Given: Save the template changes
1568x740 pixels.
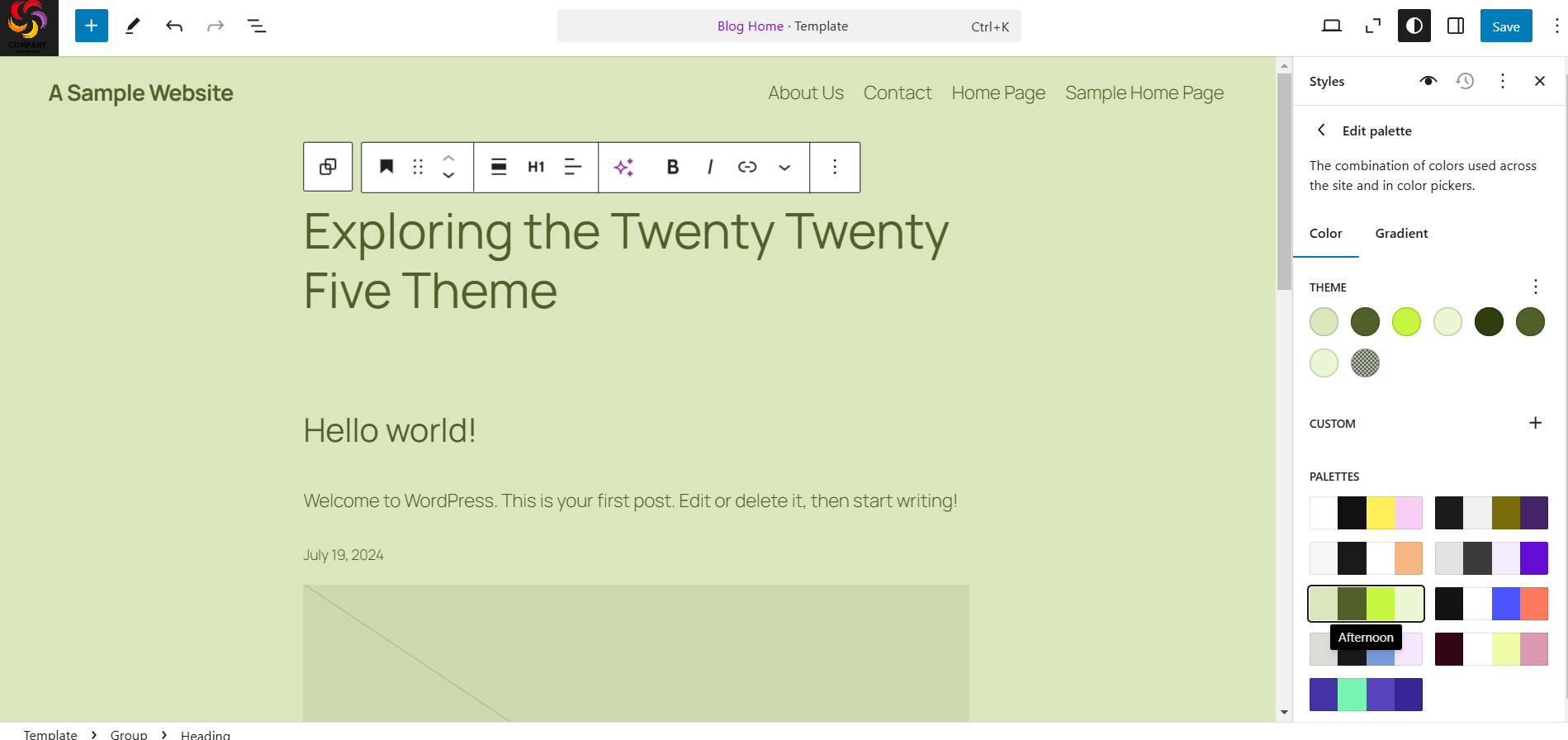Looking at the screenshot, I should point(1506,26).
